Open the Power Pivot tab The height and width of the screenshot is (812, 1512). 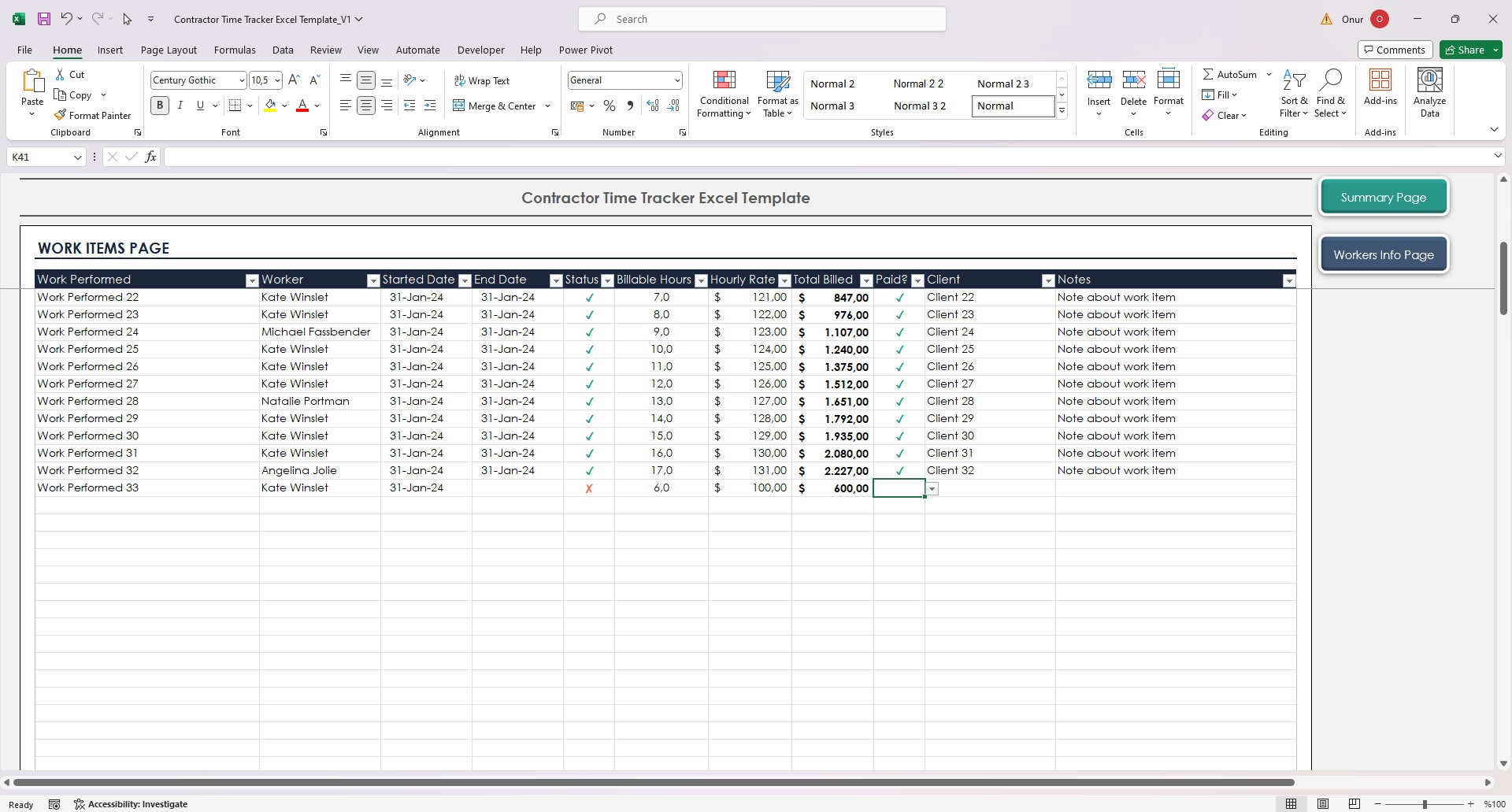[x=585, y=50]
